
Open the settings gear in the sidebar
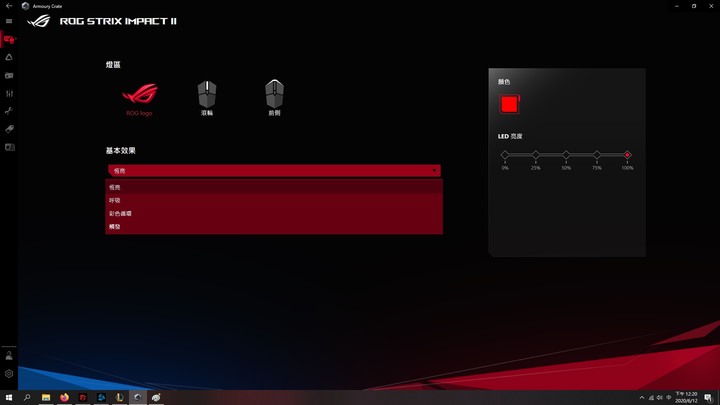9,373
